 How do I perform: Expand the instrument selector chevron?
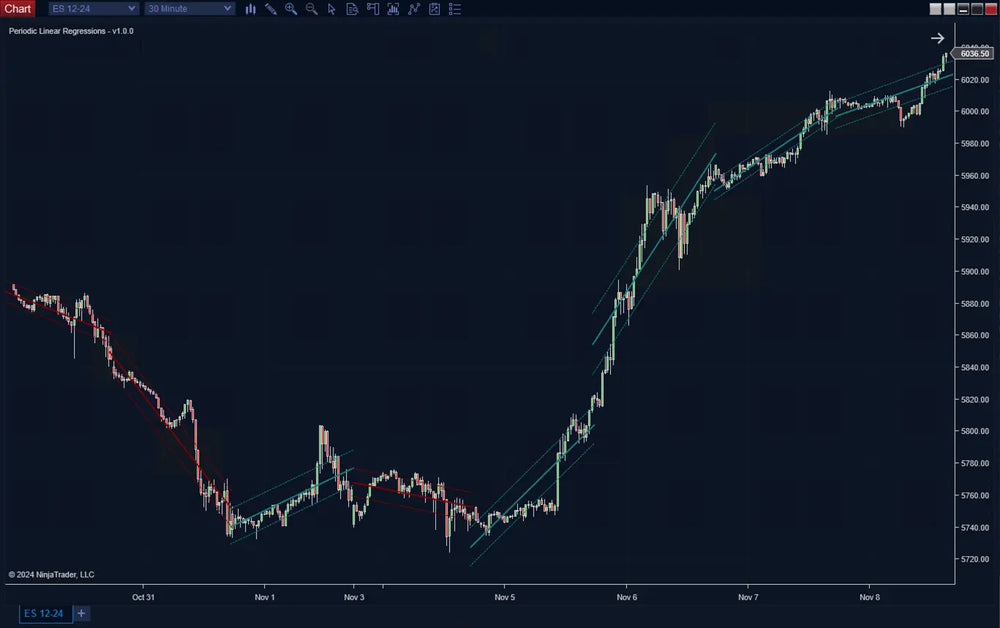click(x=133, y=8)
